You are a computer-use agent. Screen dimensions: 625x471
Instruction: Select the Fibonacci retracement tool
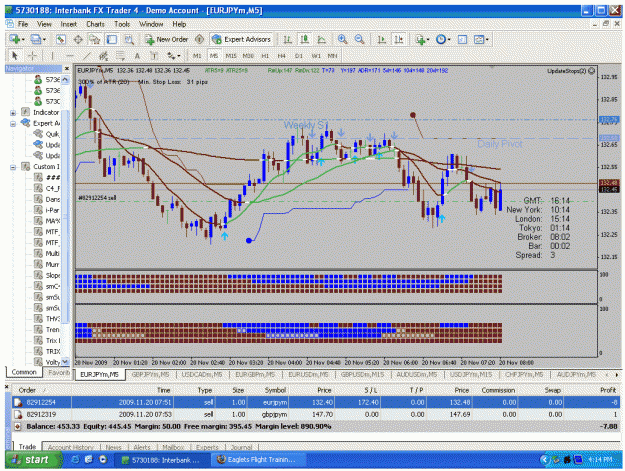tap(120, 55)
